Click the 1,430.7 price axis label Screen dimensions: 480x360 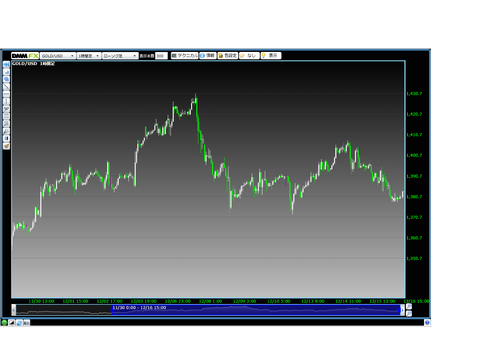[x=414, y=94]
